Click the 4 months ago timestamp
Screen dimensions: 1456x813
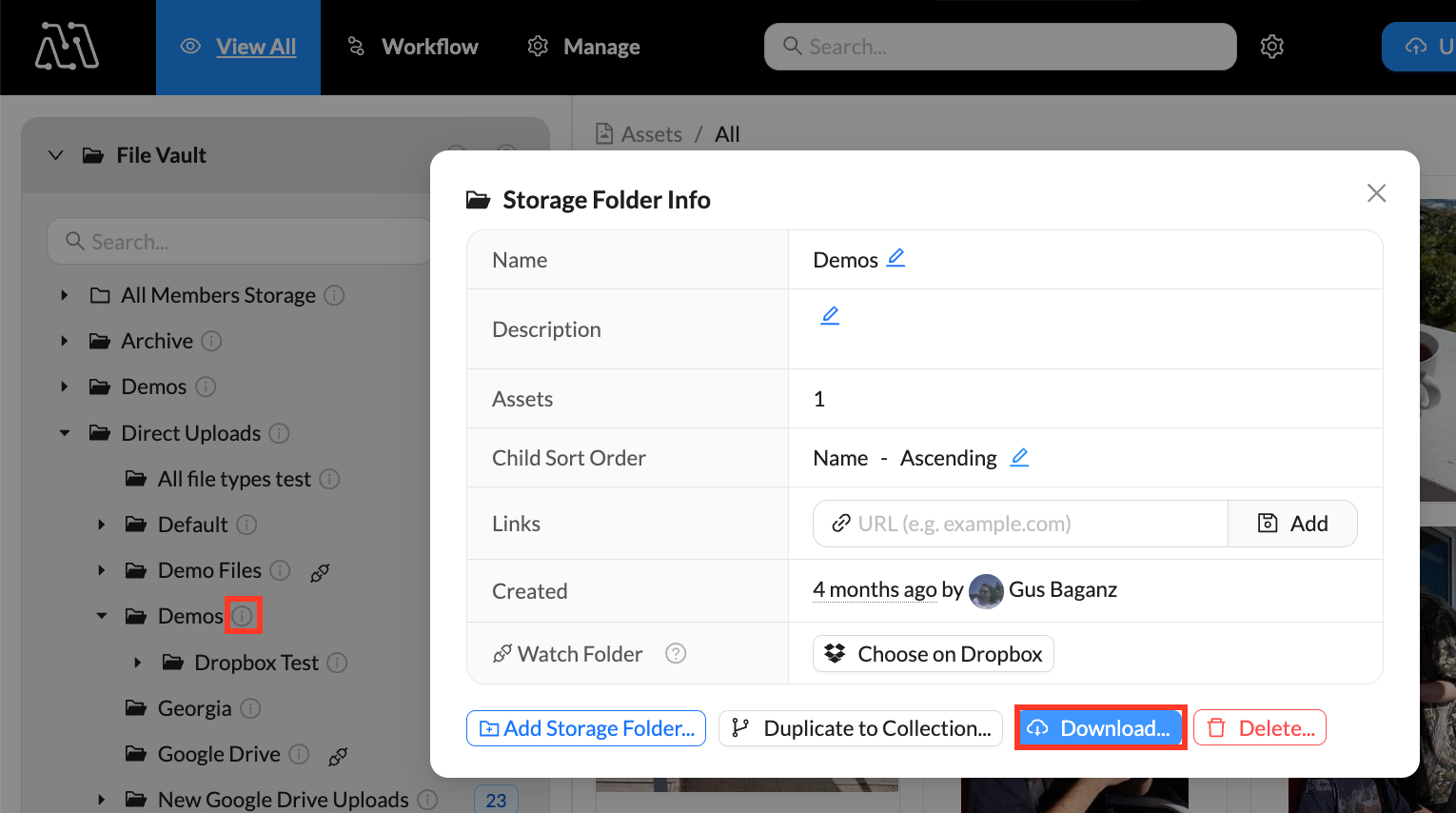(x=875, y=589)
